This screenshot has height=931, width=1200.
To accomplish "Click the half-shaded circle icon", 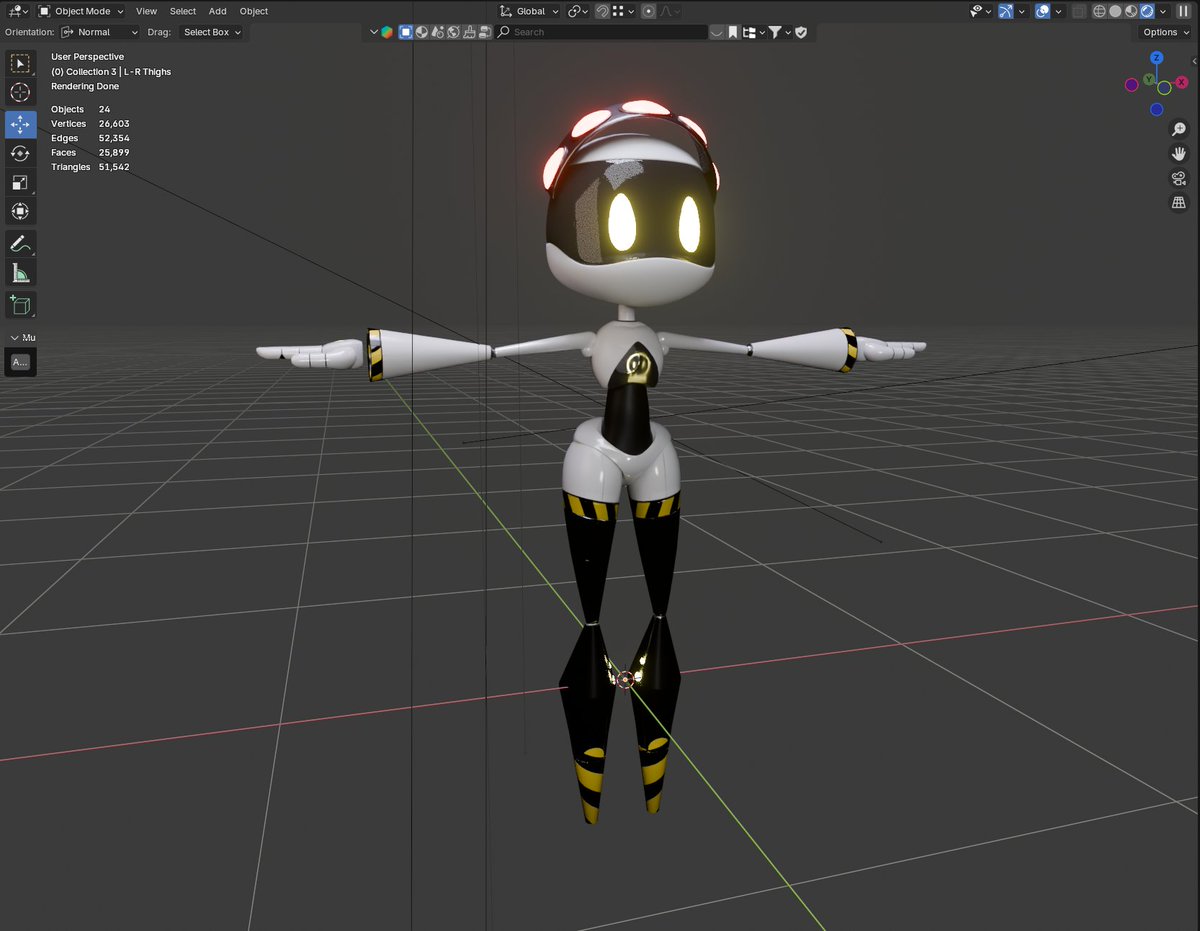I will click(421, 32).
